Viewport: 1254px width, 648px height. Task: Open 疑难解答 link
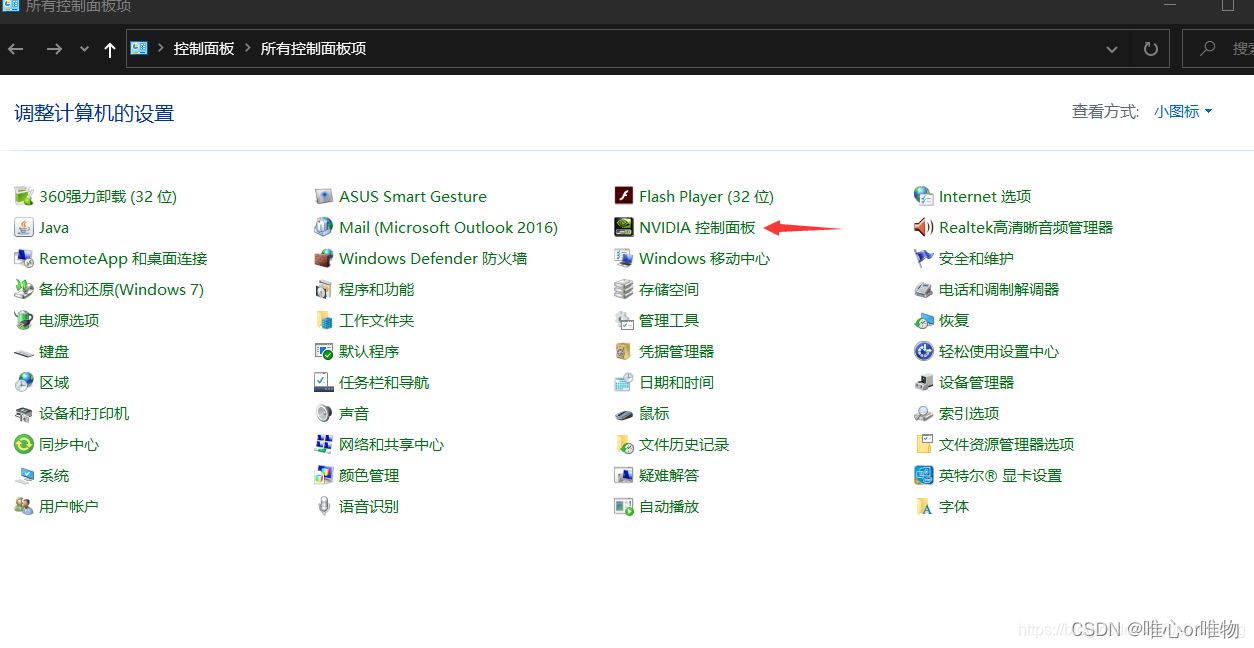(669, 475)
